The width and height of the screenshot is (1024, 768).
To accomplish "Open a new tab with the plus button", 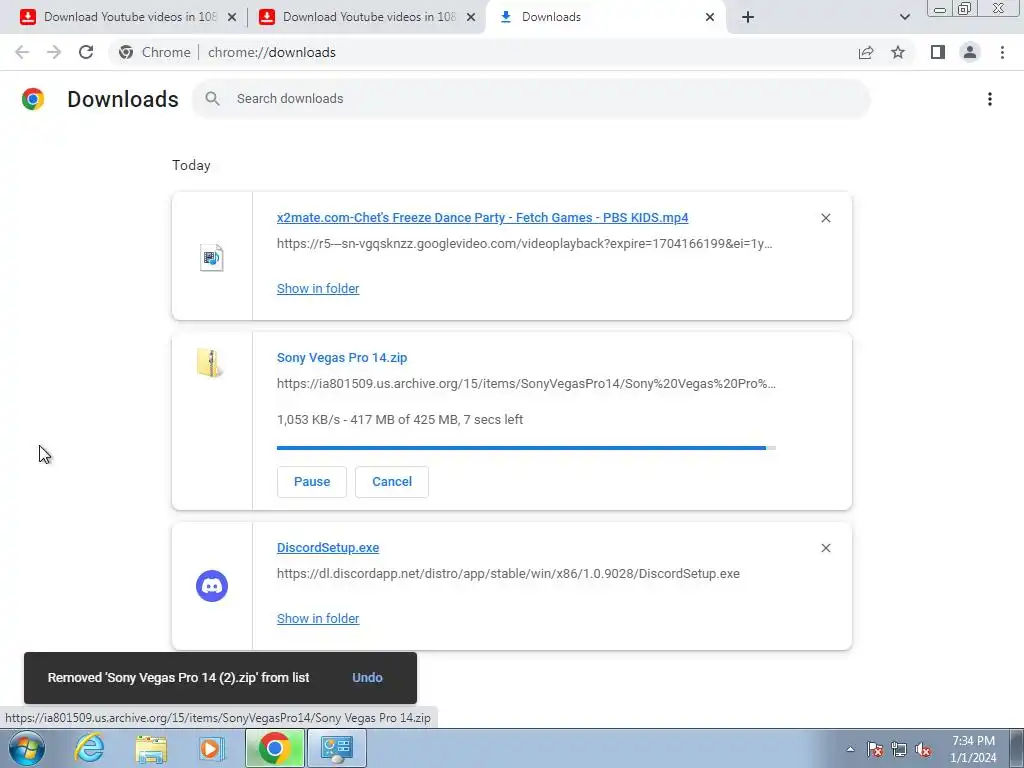I will tap(748, 17).
